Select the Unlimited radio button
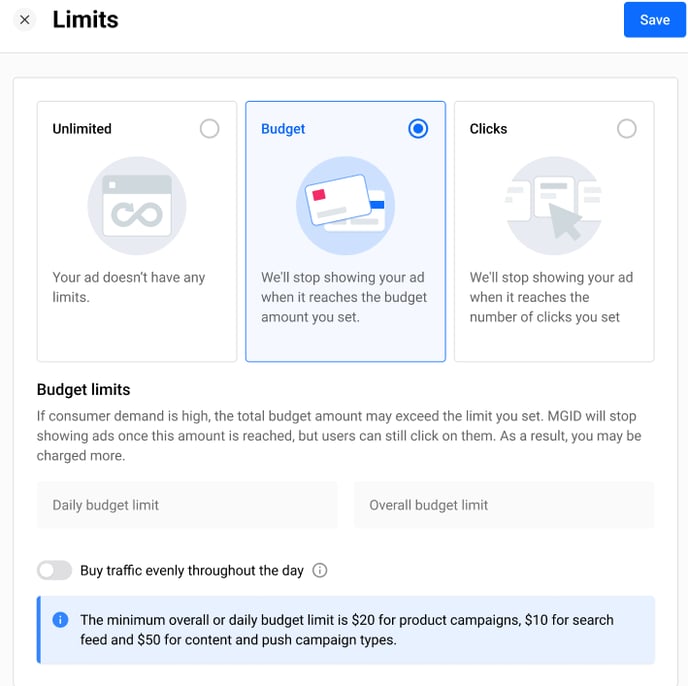The image size is (688, 686). (209, 129)
